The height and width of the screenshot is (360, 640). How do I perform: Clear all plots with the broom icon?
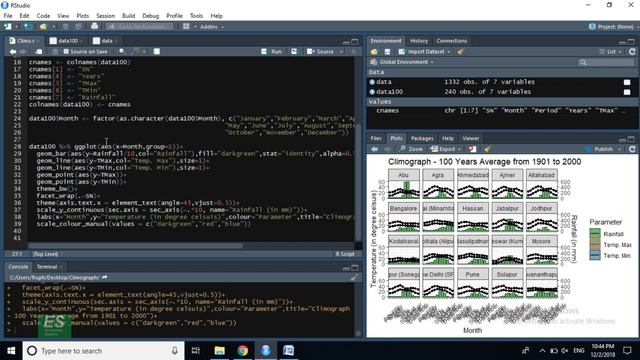[487, 149]
